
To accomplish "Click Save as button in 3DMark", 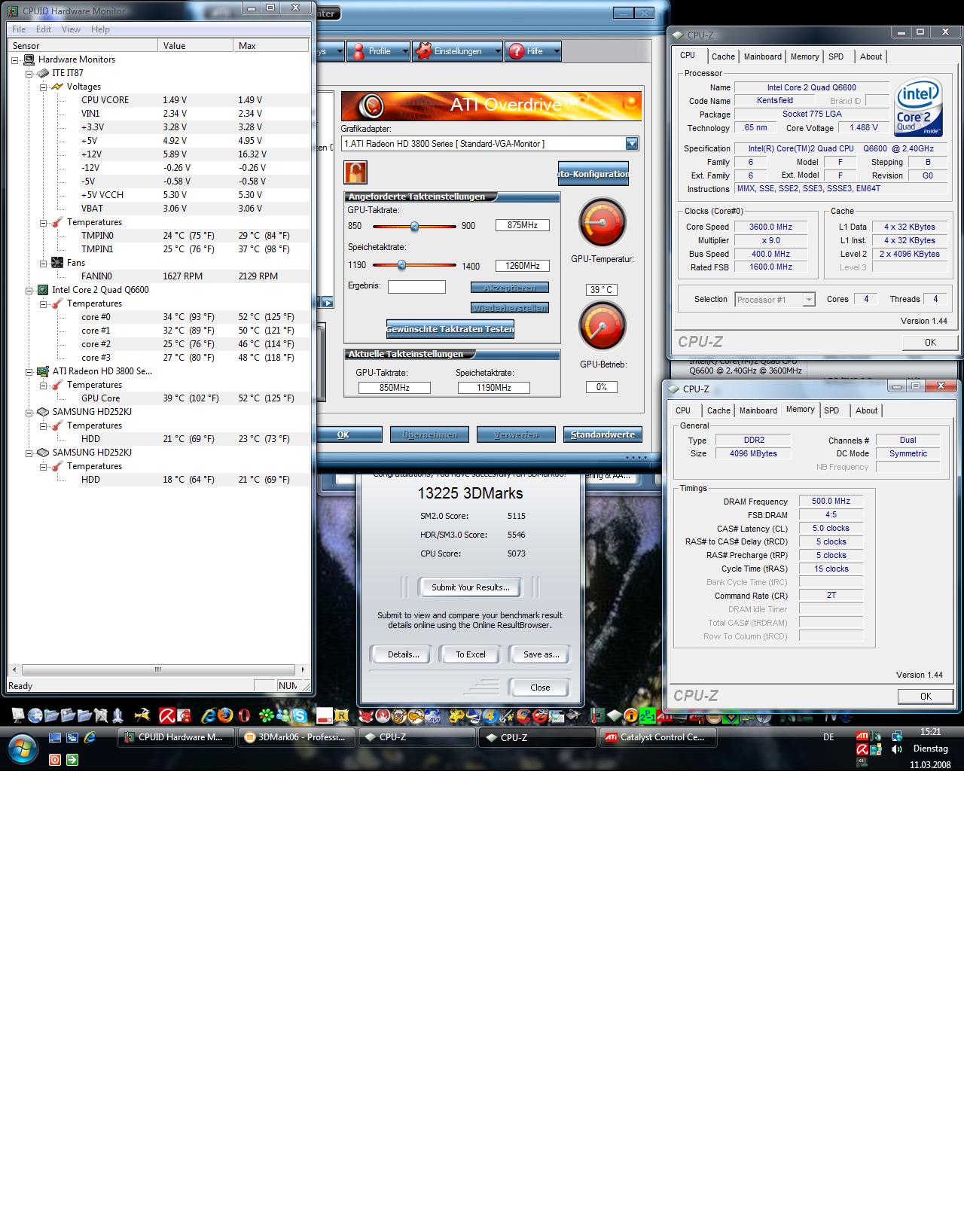I will [x=541, y=654].
